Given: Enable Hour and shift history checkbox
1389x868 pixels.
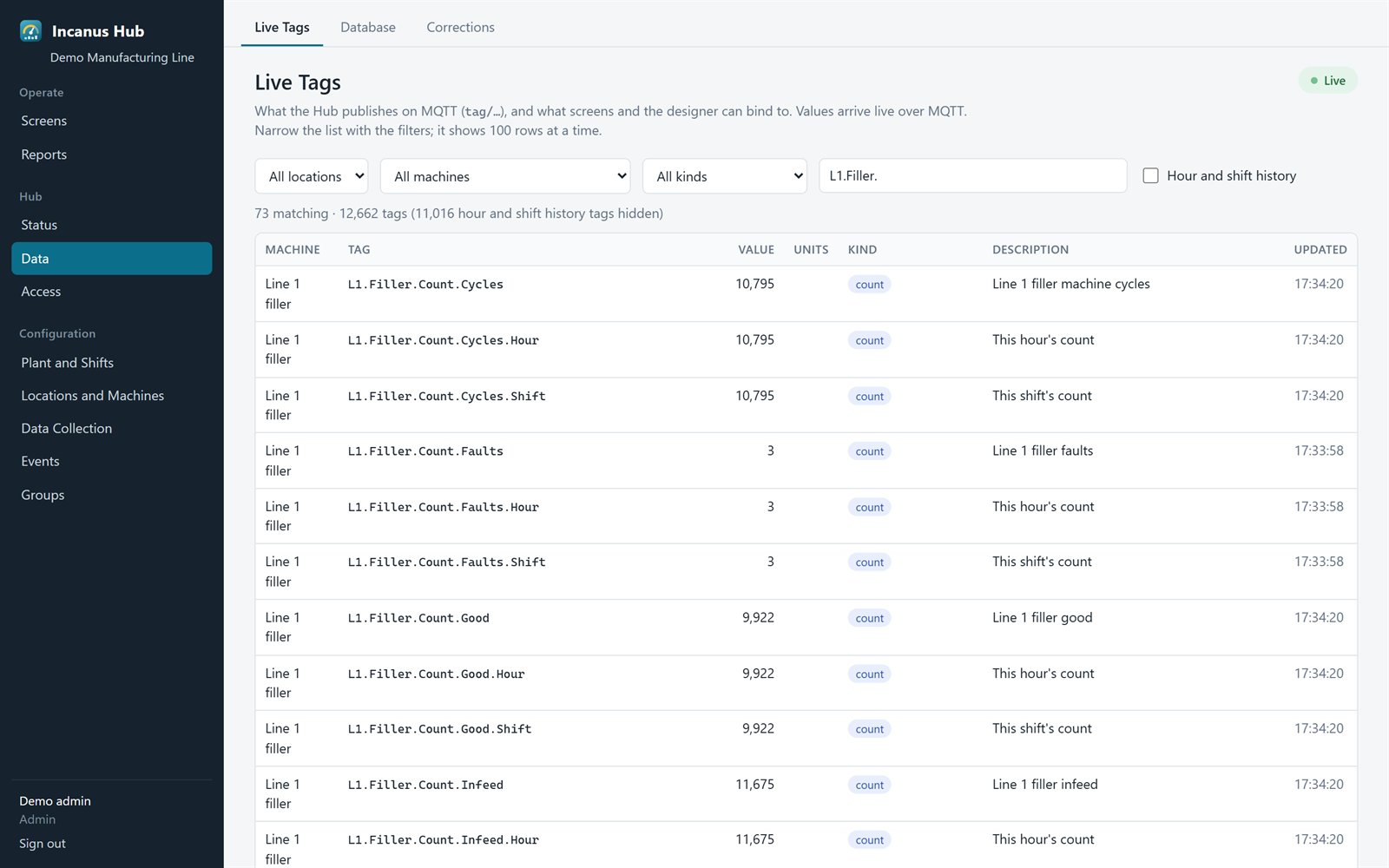Looking at the screenshot, I should [x=1150, y=175].
